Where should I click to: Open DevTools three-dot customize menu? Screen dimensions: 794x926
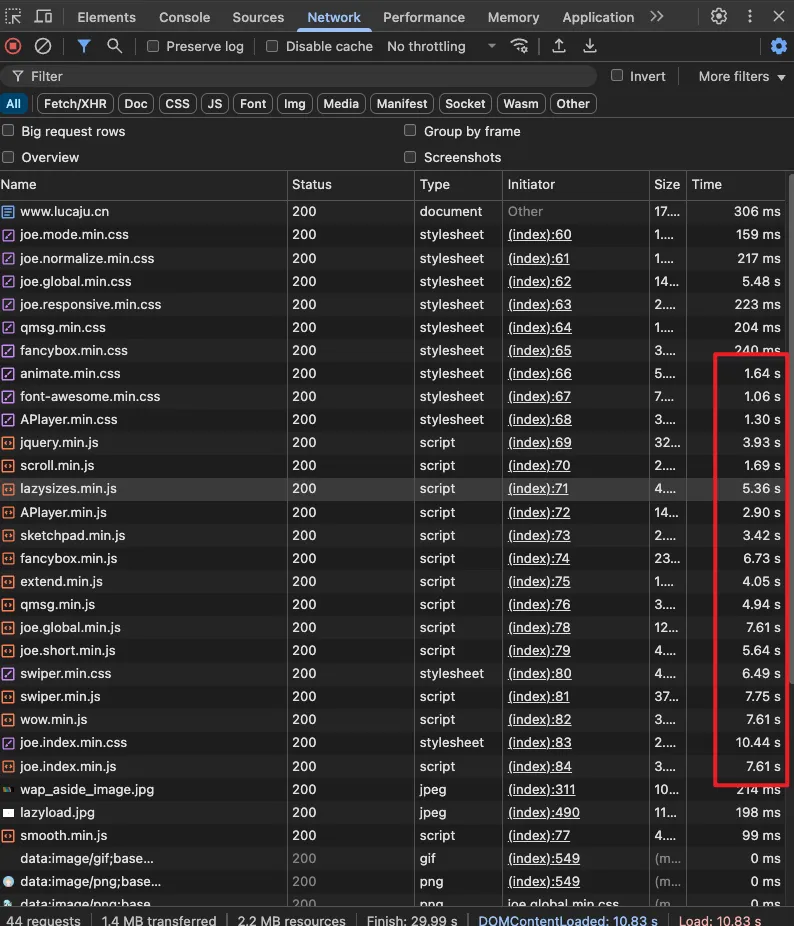click(750, 16)
